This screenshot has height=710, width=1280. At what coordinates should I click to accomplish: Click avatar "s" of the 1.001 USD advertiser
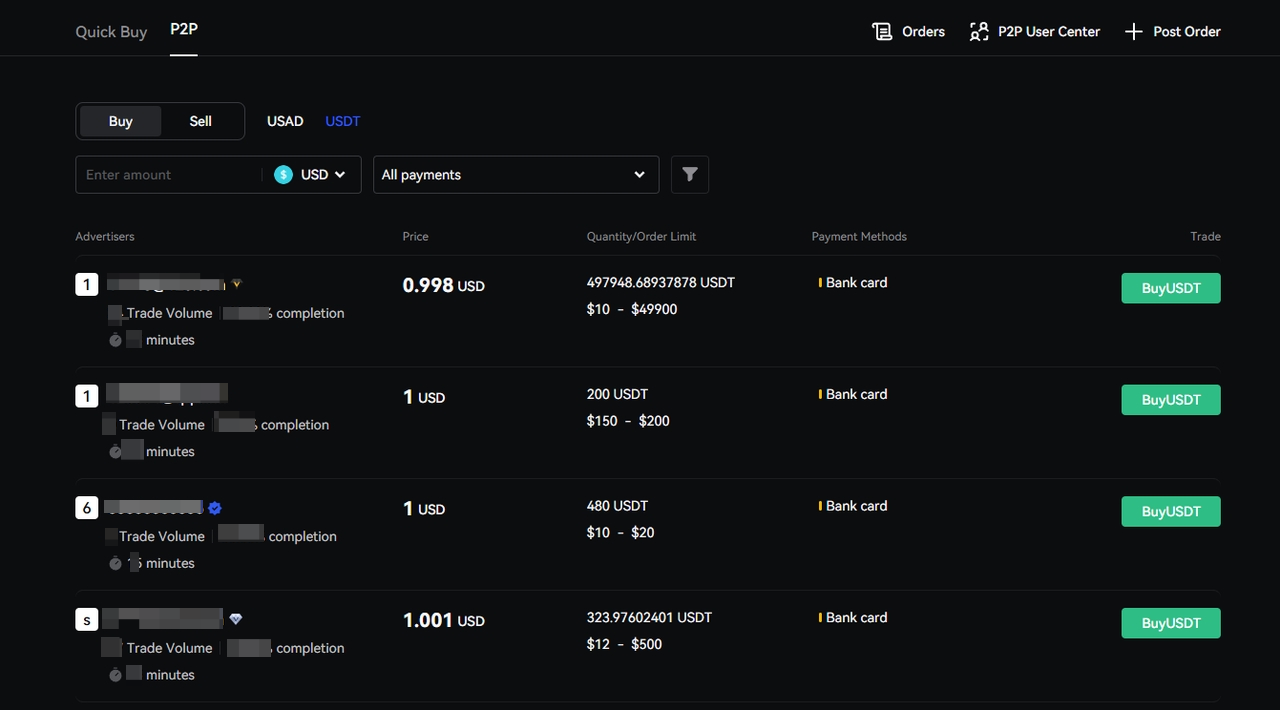pyautogui.click(x=87, y=620)
